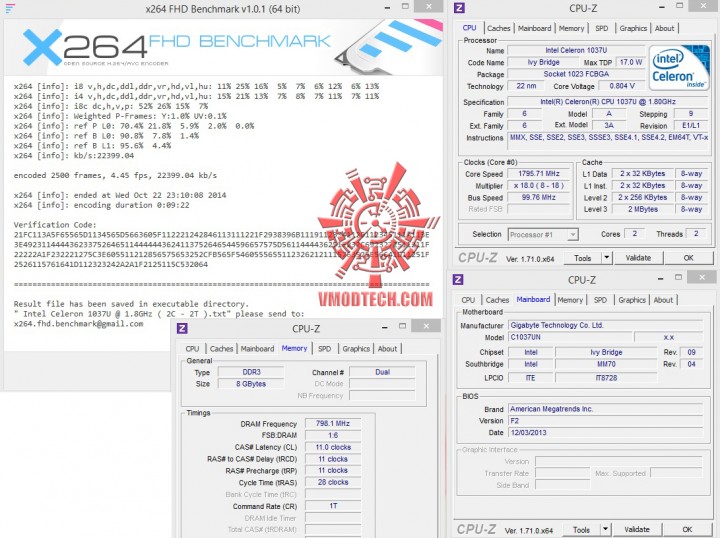Click the 'encoded 2500 frames, 4.45 fps' line
The image size is (720, 538).
point(115,175)
